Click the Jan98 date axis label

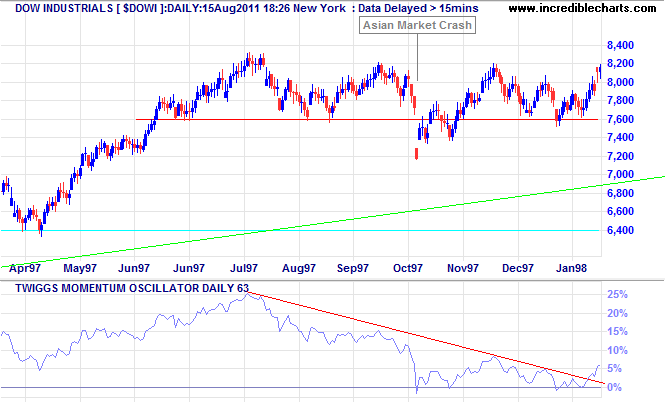coord(572,268)
